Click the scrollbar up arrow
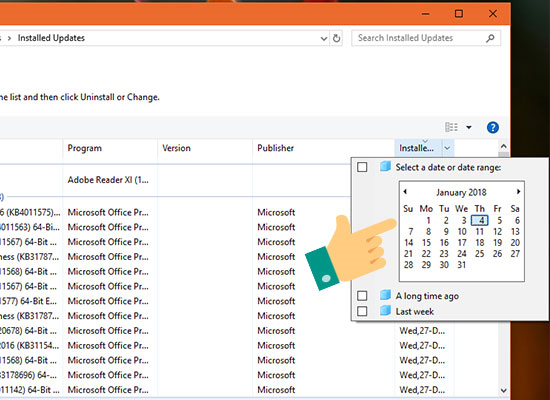 coord(503,146)
